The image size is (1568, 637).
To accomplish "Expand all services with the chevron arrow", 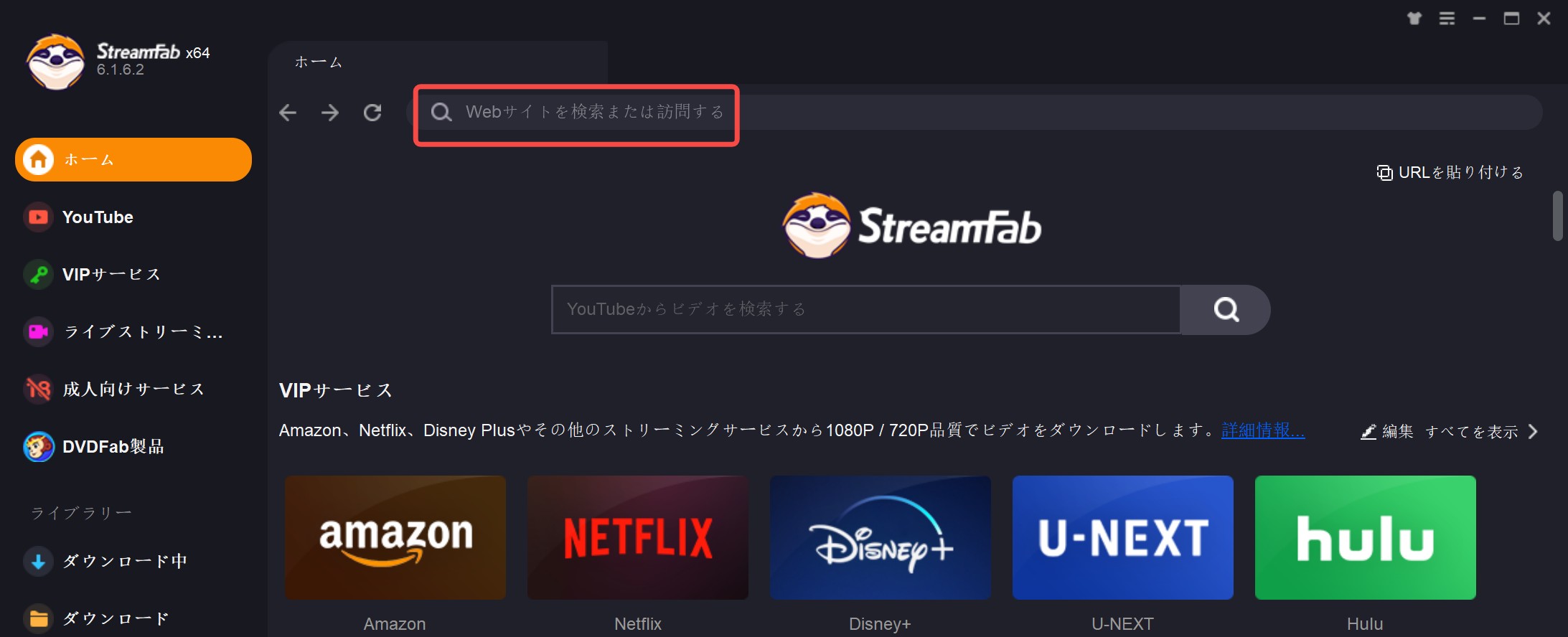I will point(1533,431).
